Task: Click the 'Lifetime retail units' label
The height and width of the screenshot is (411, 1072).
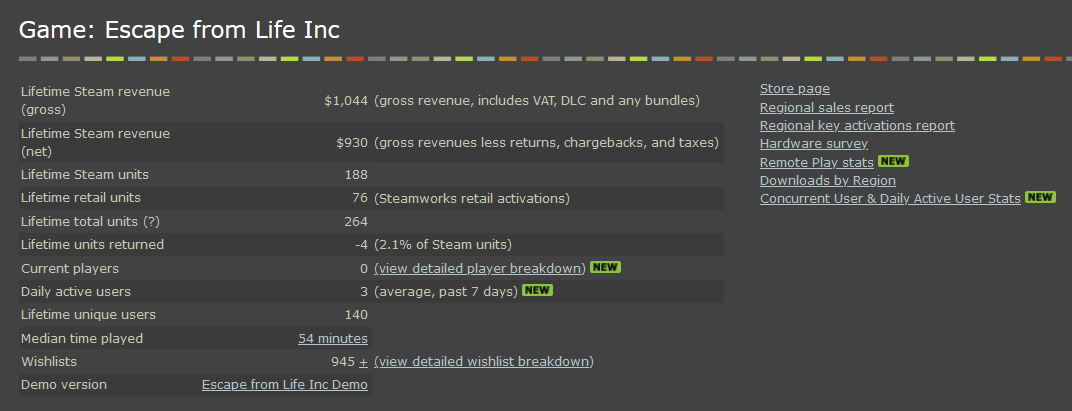Action: click(x=81, y=198)
